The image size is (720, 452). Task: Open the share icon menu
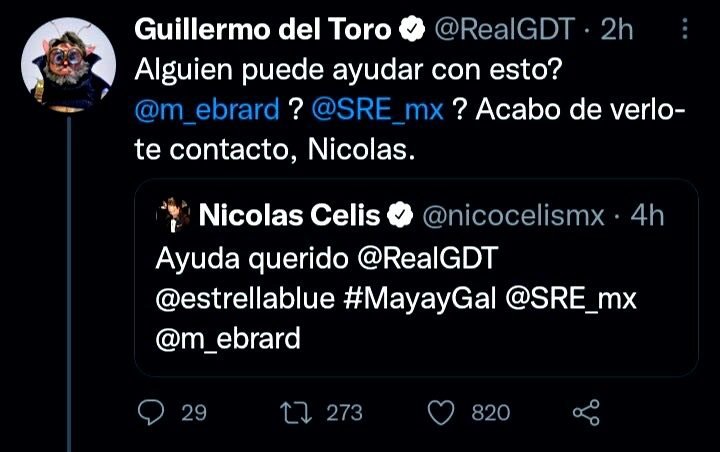[x=584, y=413]
